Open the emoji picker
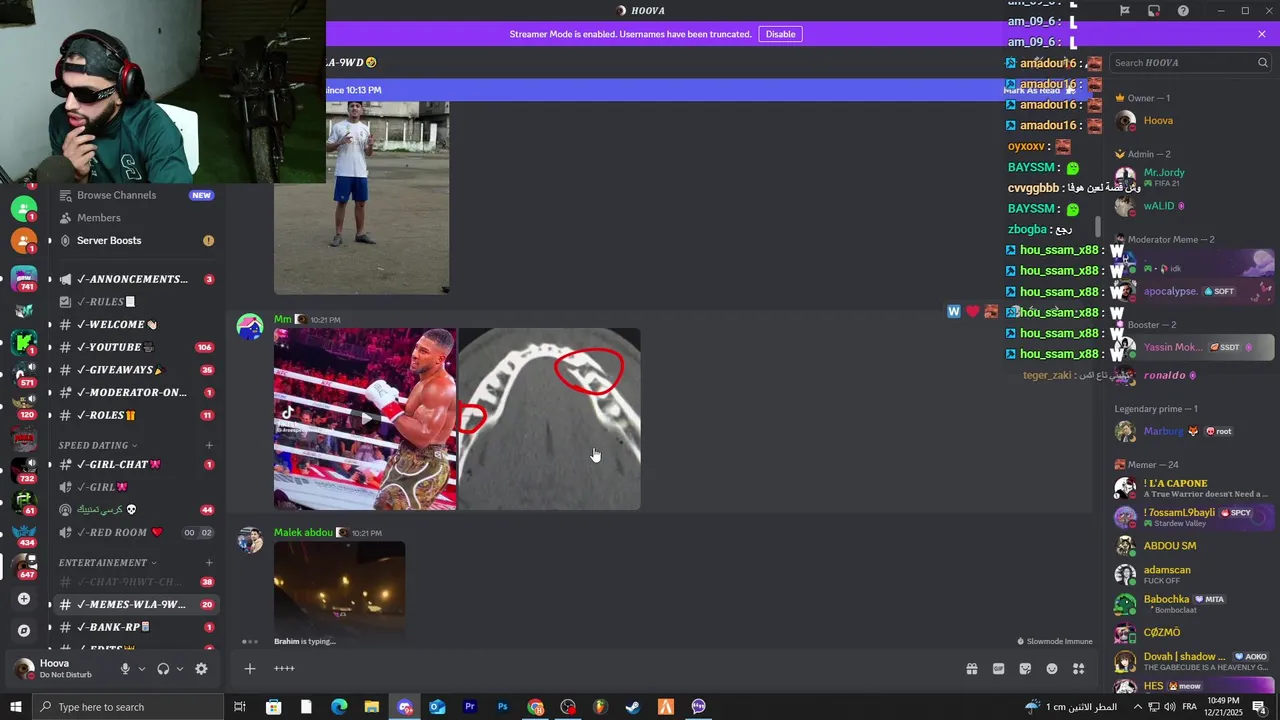The width and height of the screenshot is (1280, 720). point(1052,669)
